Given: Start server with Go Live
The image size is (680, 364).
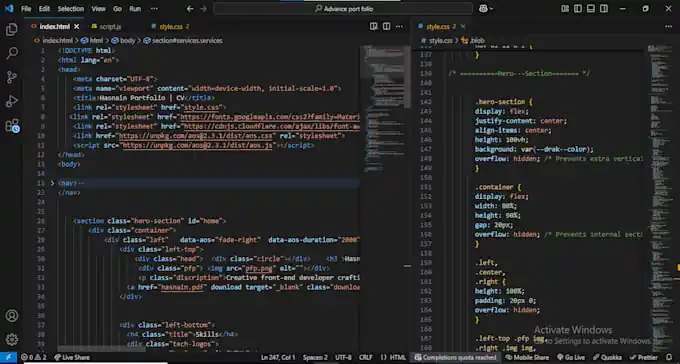Looking at the screenshot, I should (x=571, y=357).
